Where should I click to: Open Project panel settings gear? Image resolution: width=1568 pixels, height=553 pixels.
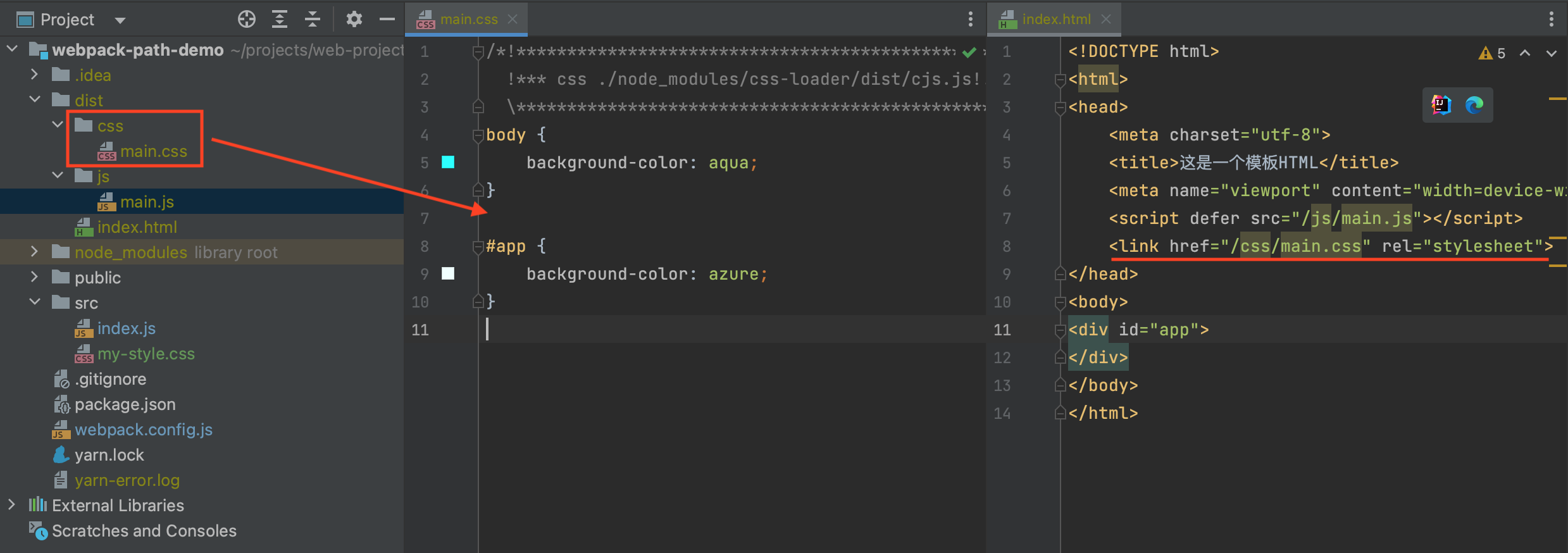coord(354,20)
